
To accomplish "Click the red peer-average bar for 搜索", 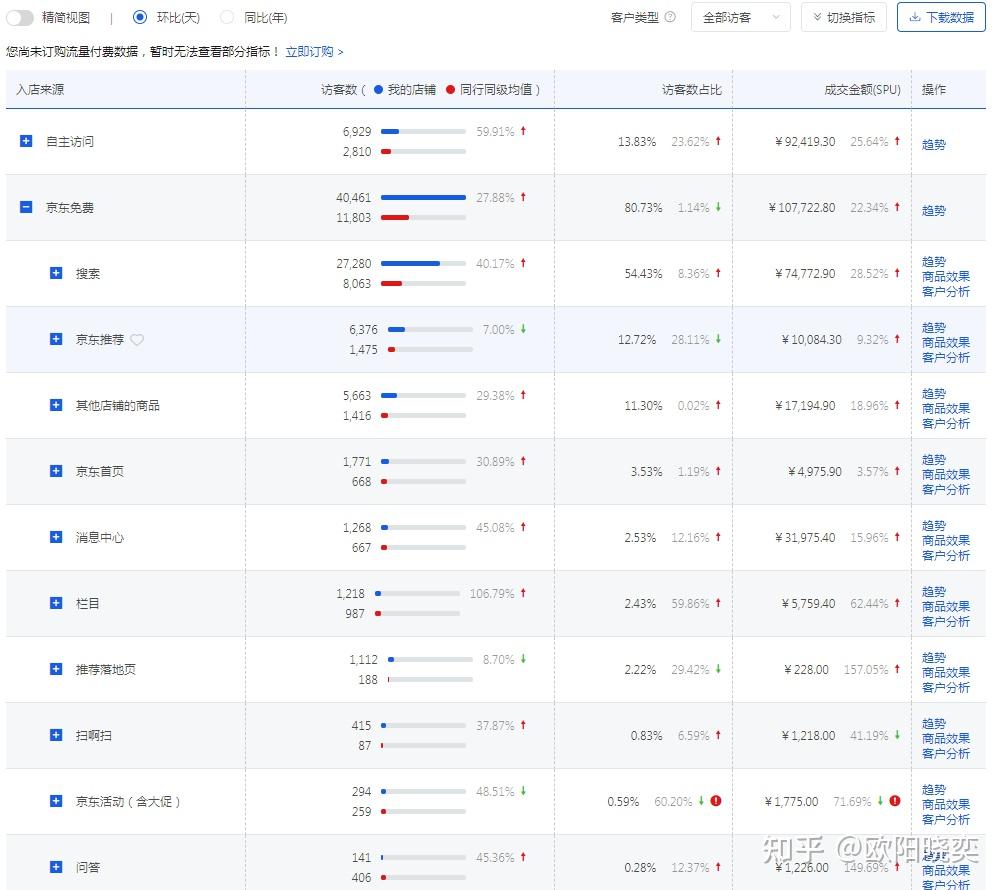I will click(392, 283).
